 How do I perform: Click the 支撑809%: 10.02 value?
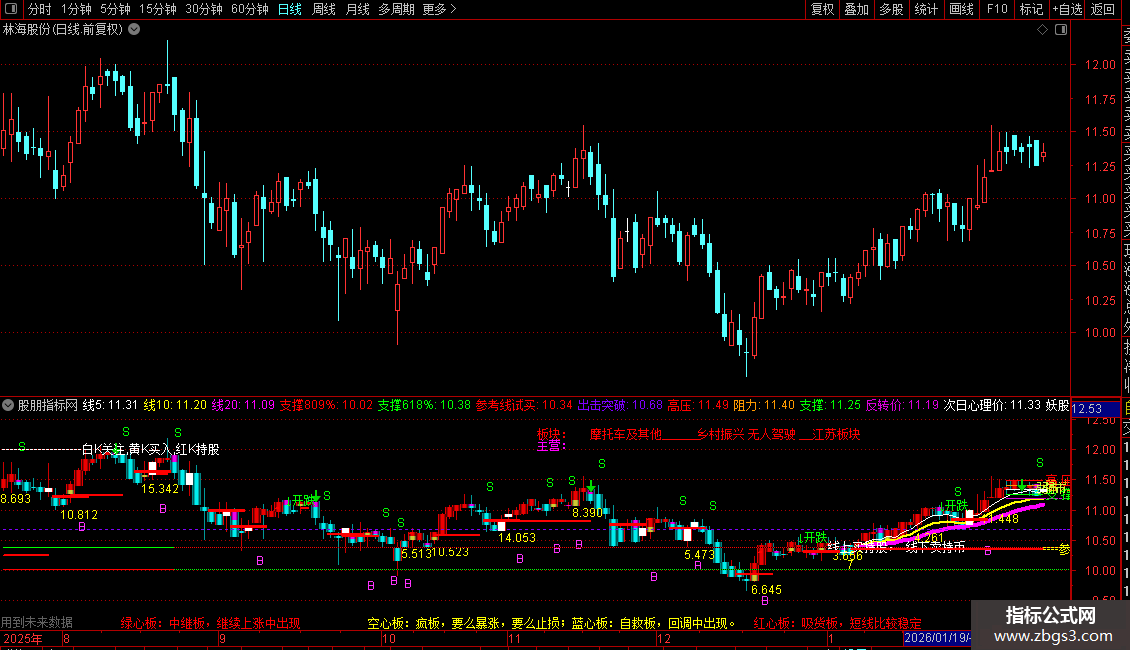[326, 405]
